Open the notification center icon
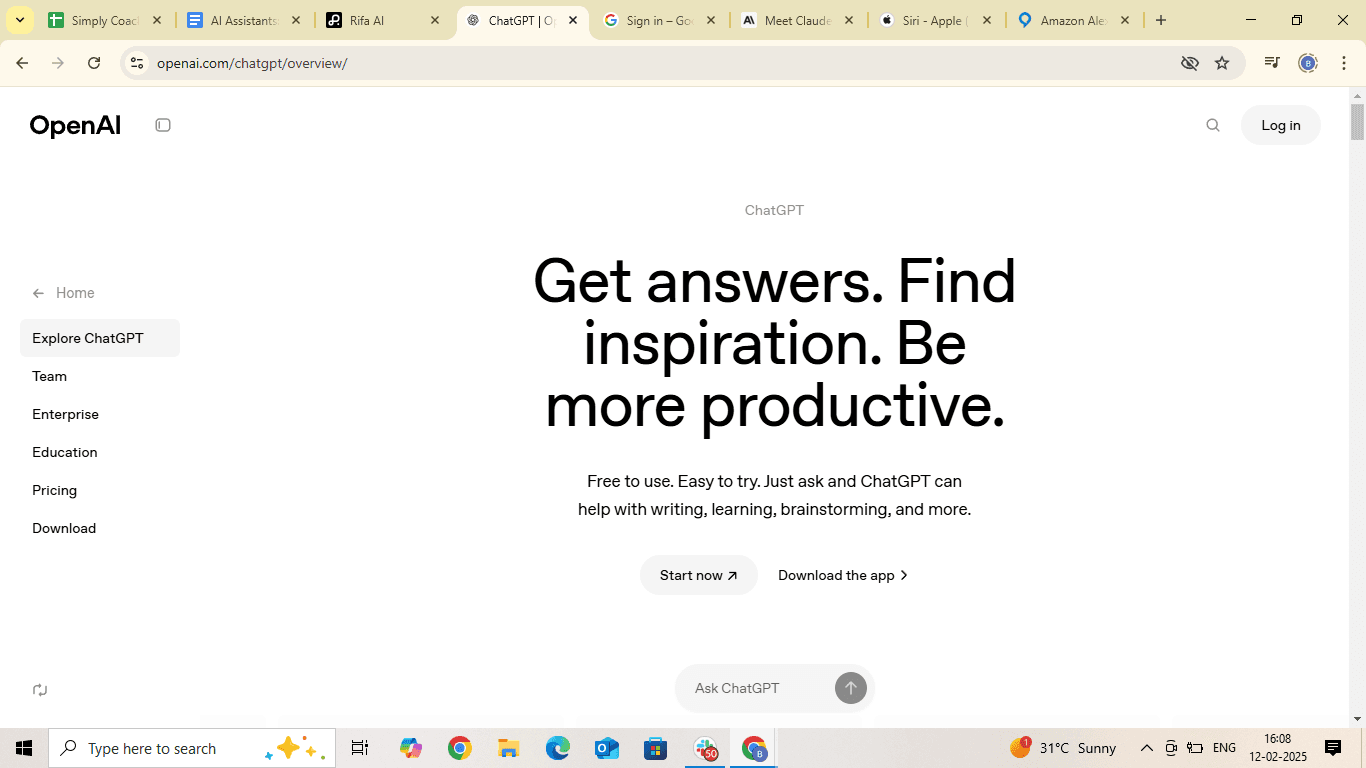This screenshot has height=768, width=1366. click(1333, 748)
